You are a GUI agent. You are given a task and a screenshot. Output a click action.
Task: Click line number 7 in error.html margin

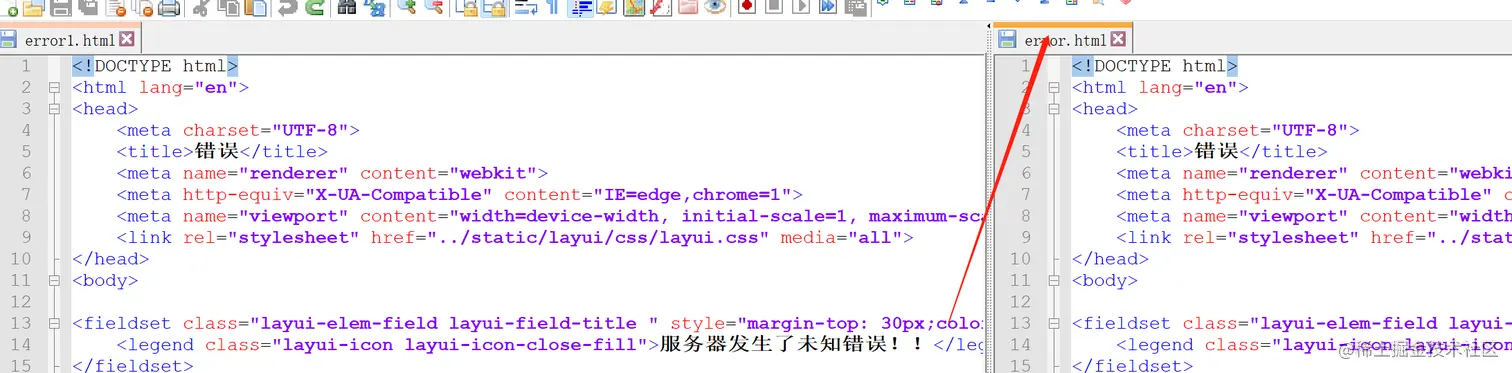coord(1025,195)
